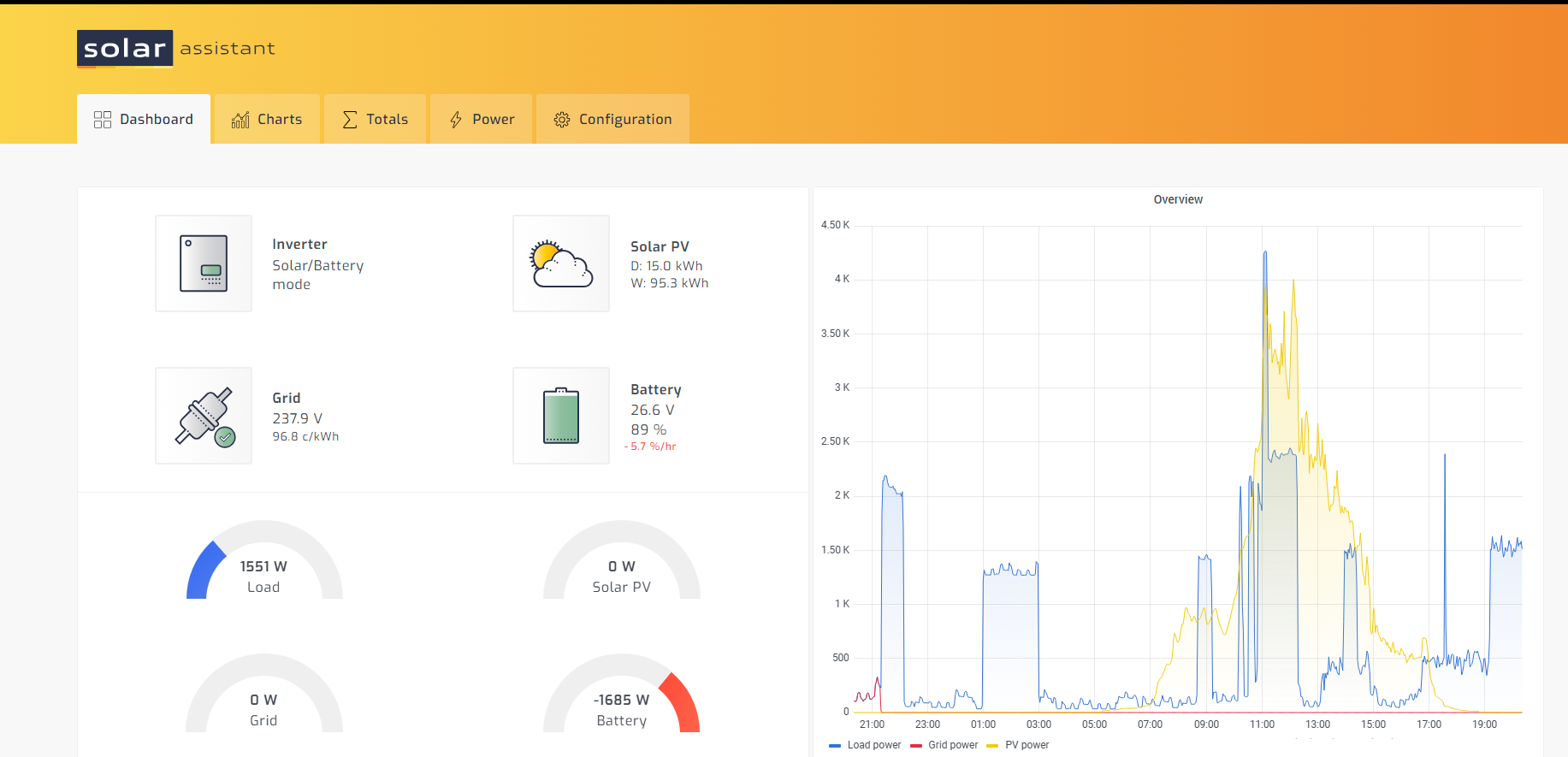This screenshot has height=757, width=1568.
Task: Click the Power lightning bolt icon
Action: pos(456,120)
